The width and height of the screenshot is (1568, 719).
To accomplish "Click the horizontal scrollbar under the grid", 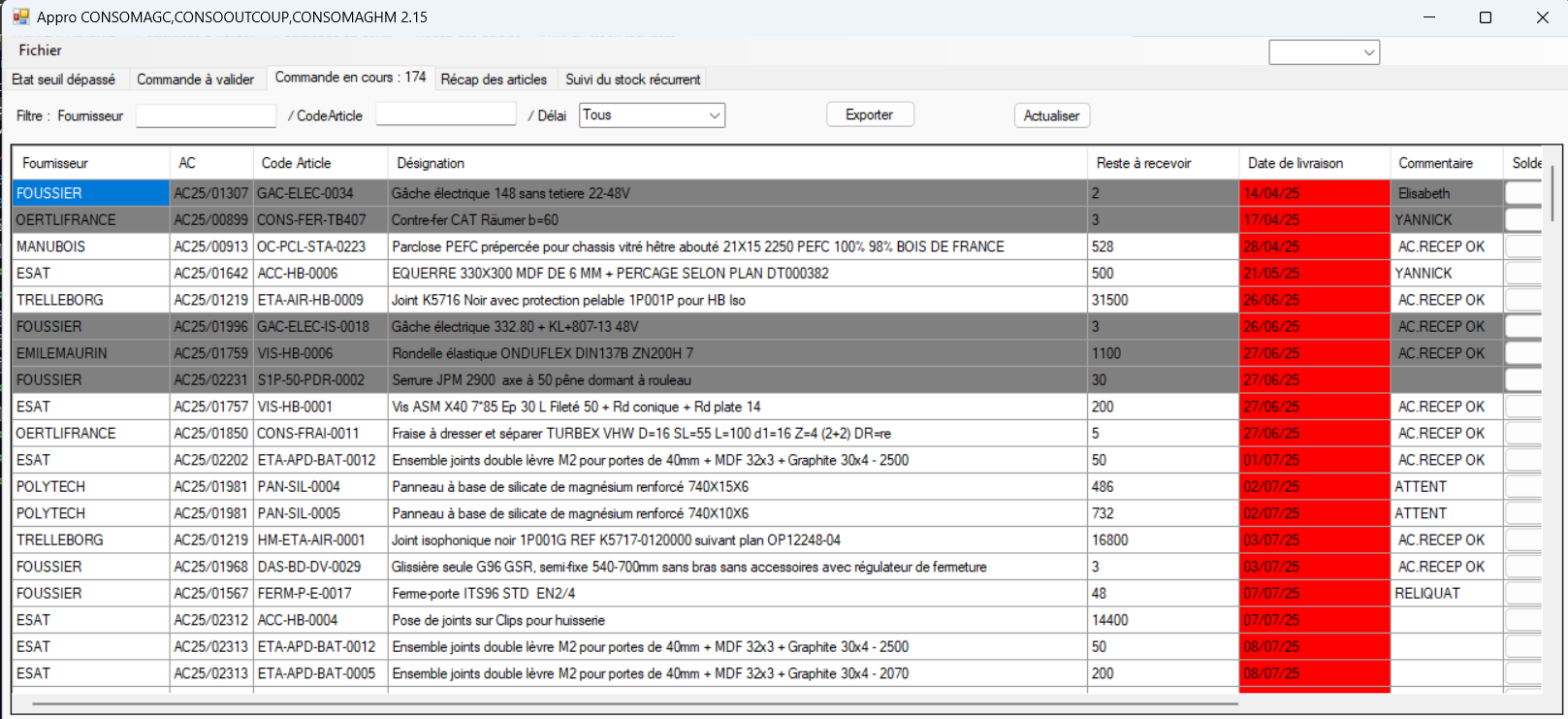I will click(x=635, y=703).
